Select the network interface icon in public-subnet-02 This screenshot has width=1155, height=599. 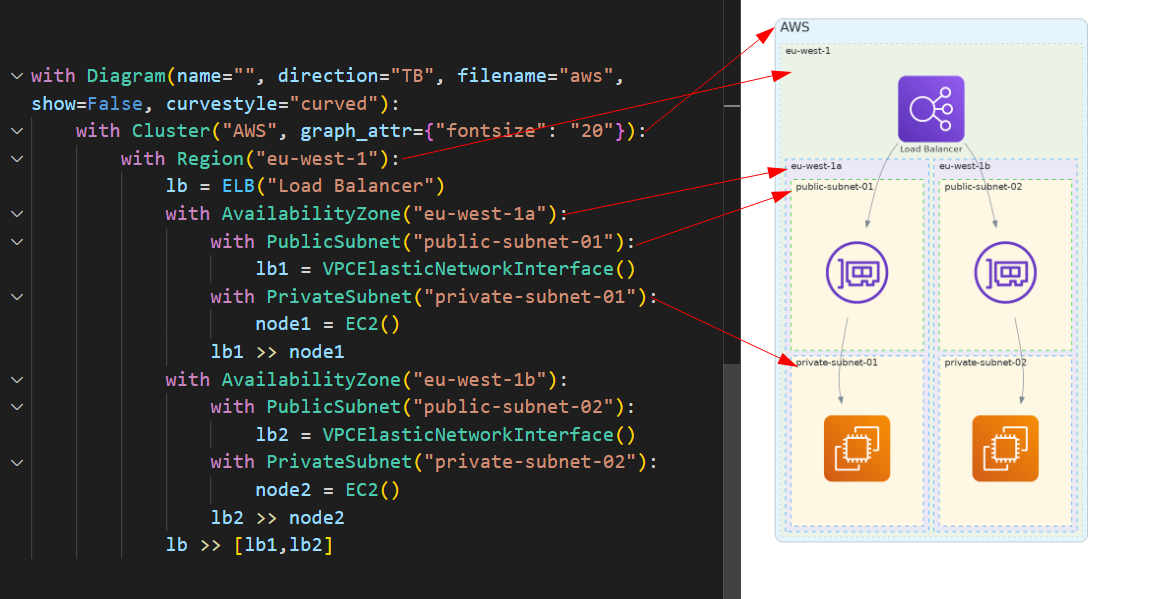(1005, 271)
